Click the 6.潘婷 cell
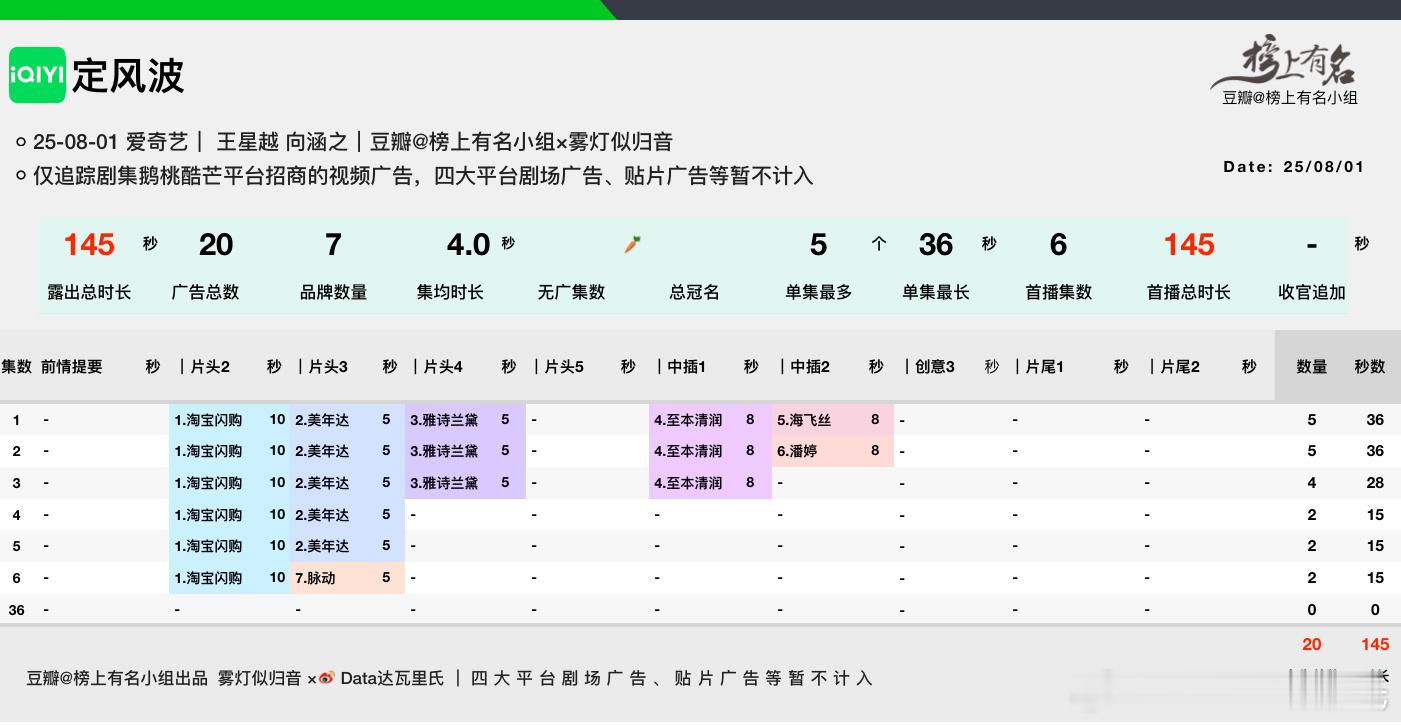Screen dimensions: 1401x726 [x=797, y=451]
